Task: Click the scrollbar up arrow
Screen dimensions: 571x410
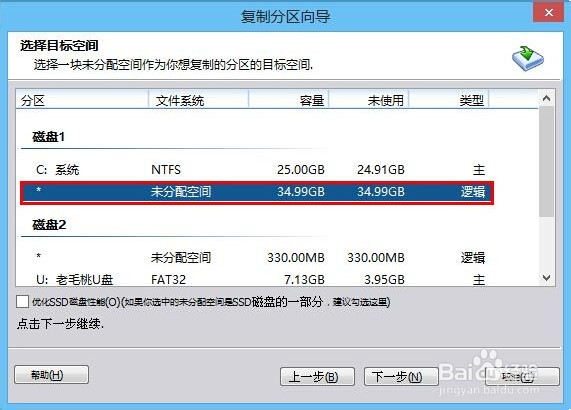Action: (x=546, y=98)
